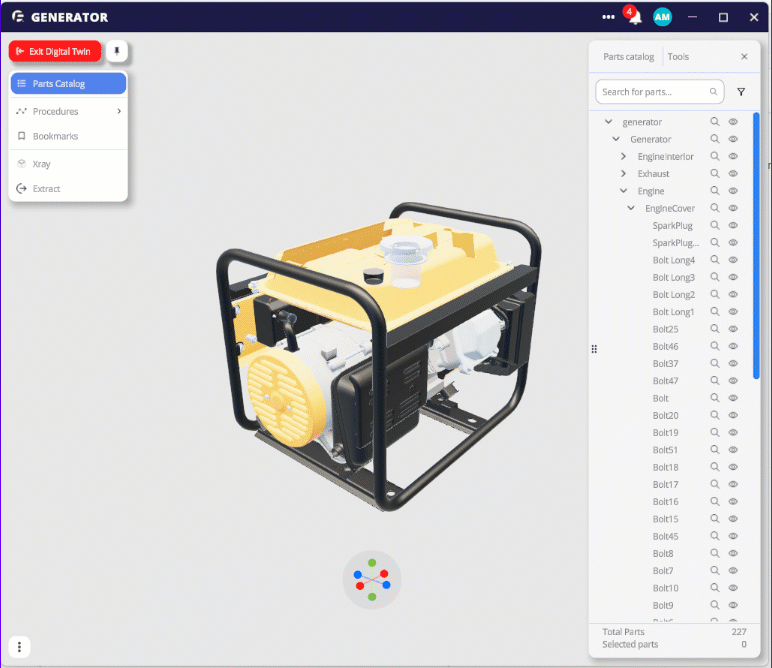Collapse the Engine tree node
The height and width of the screenshot is (668, 772).
624,191
